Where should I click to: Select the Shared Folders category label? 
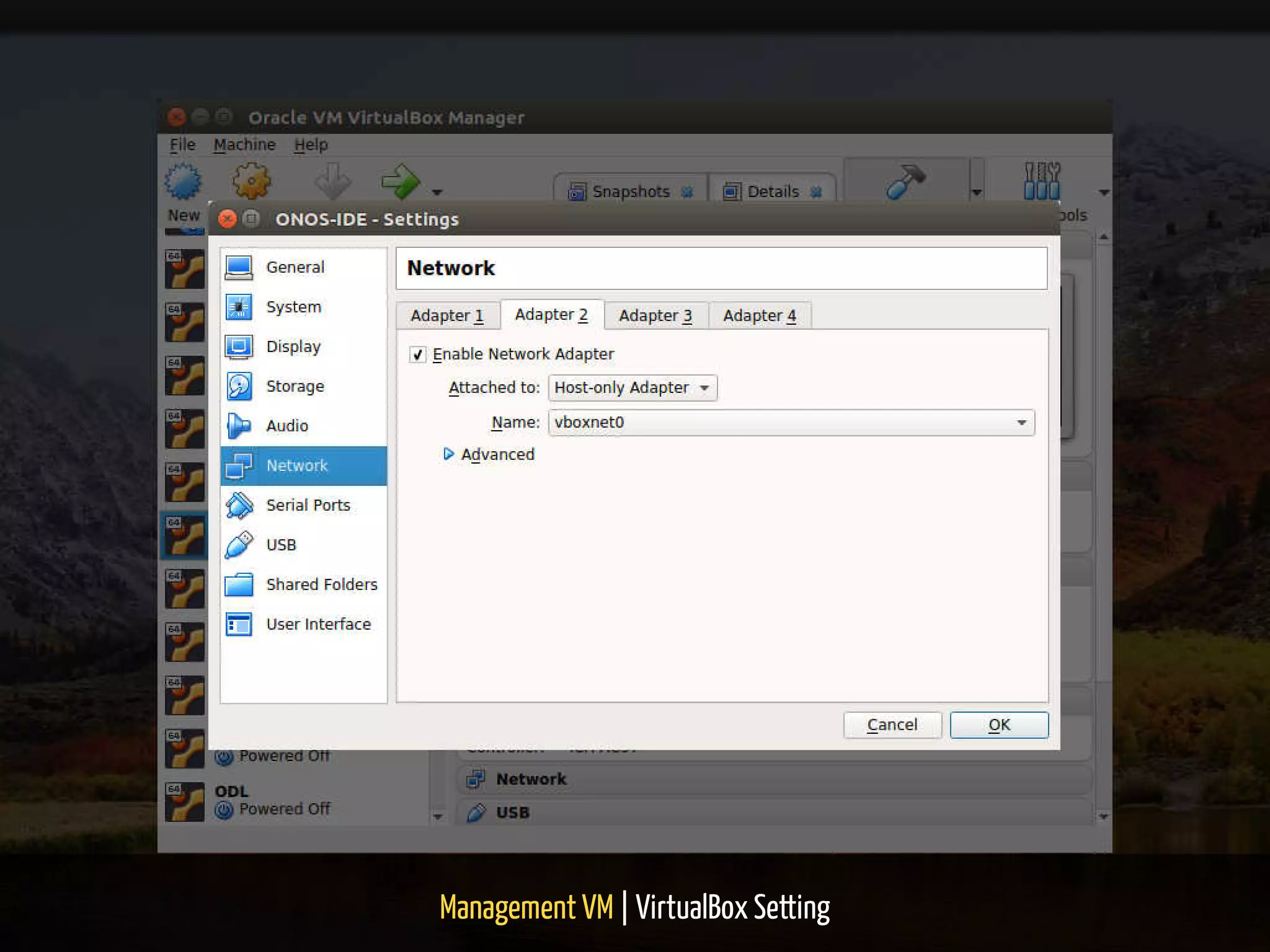click(322, 584)
